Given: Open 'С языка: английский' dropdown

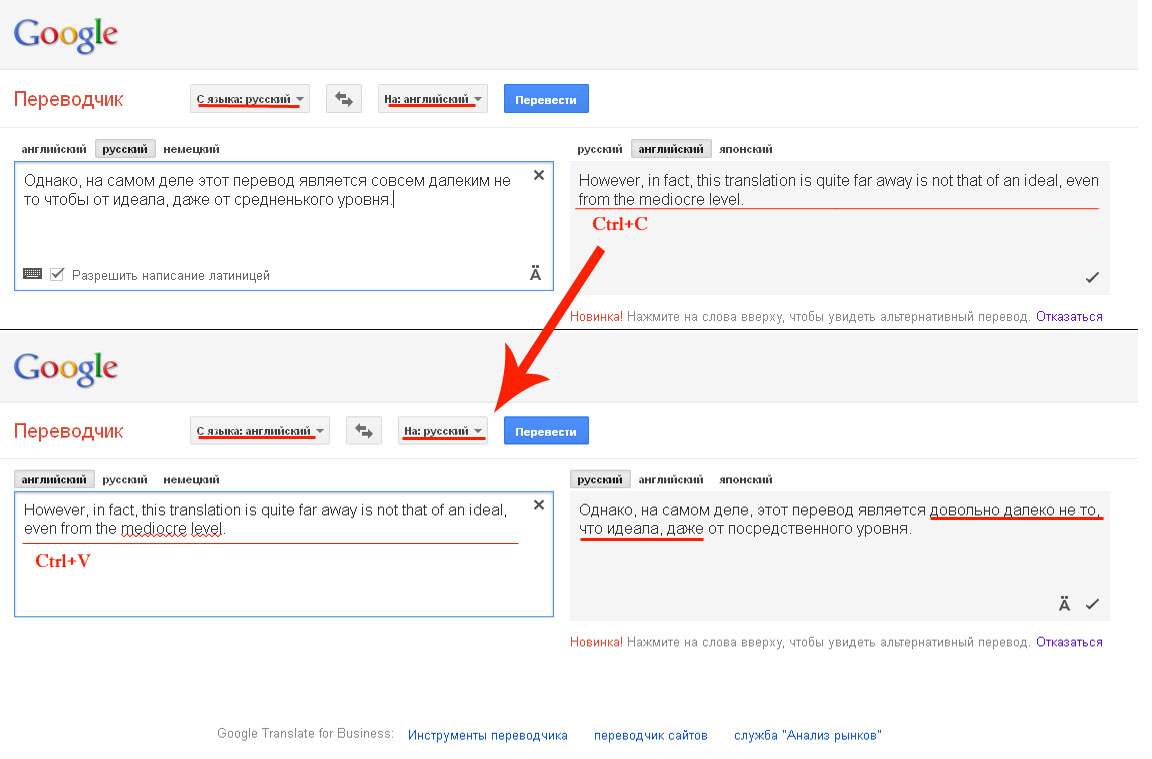Looking at the screenshot, I should [259, 431].
